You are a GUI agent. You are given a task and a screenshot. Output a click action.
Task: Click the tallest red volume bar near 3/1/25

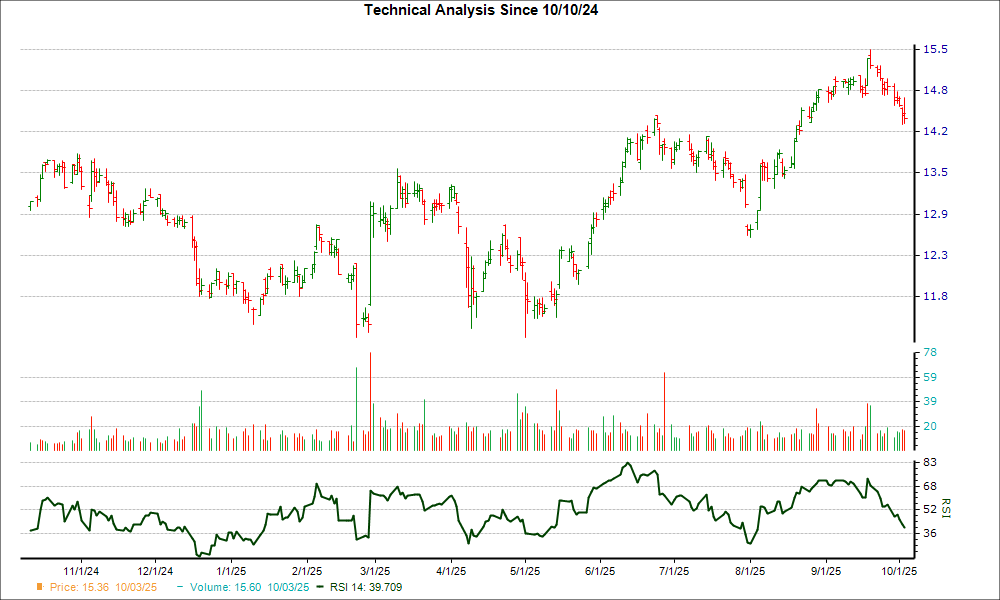(x=370, y=402)
